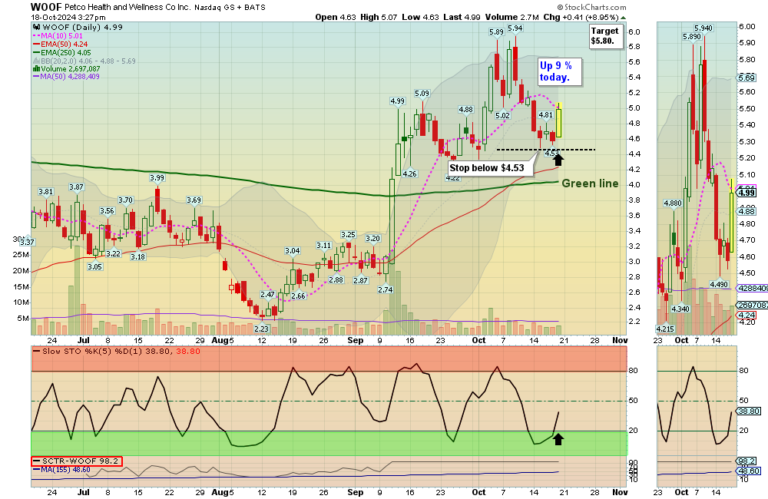
Task: Click the 5.94 high price label
Action: point(515,29)
